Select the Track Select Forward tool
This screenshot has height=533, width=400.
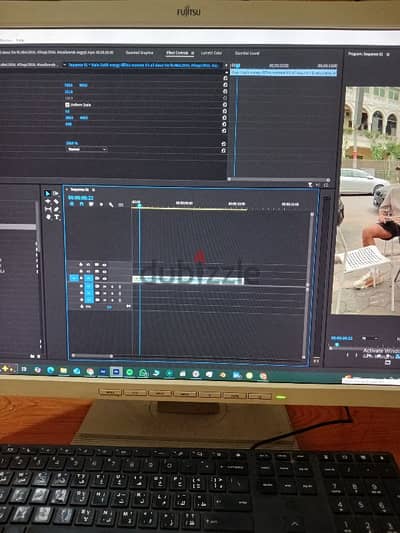tap(56, 193)
